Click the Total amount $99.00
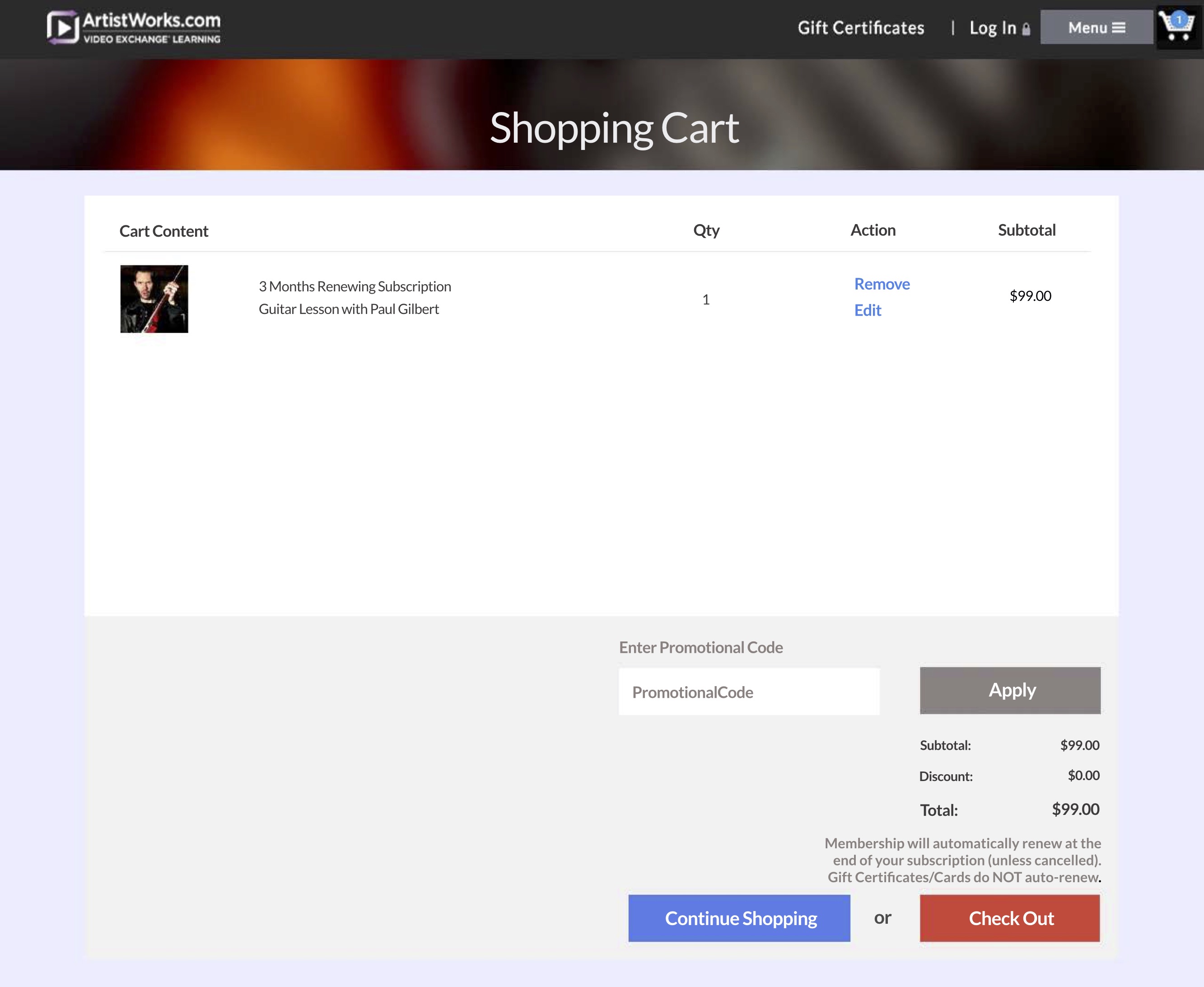Image resolution: width=1204 pixels, height=987 pixels. click(1076, 809)
